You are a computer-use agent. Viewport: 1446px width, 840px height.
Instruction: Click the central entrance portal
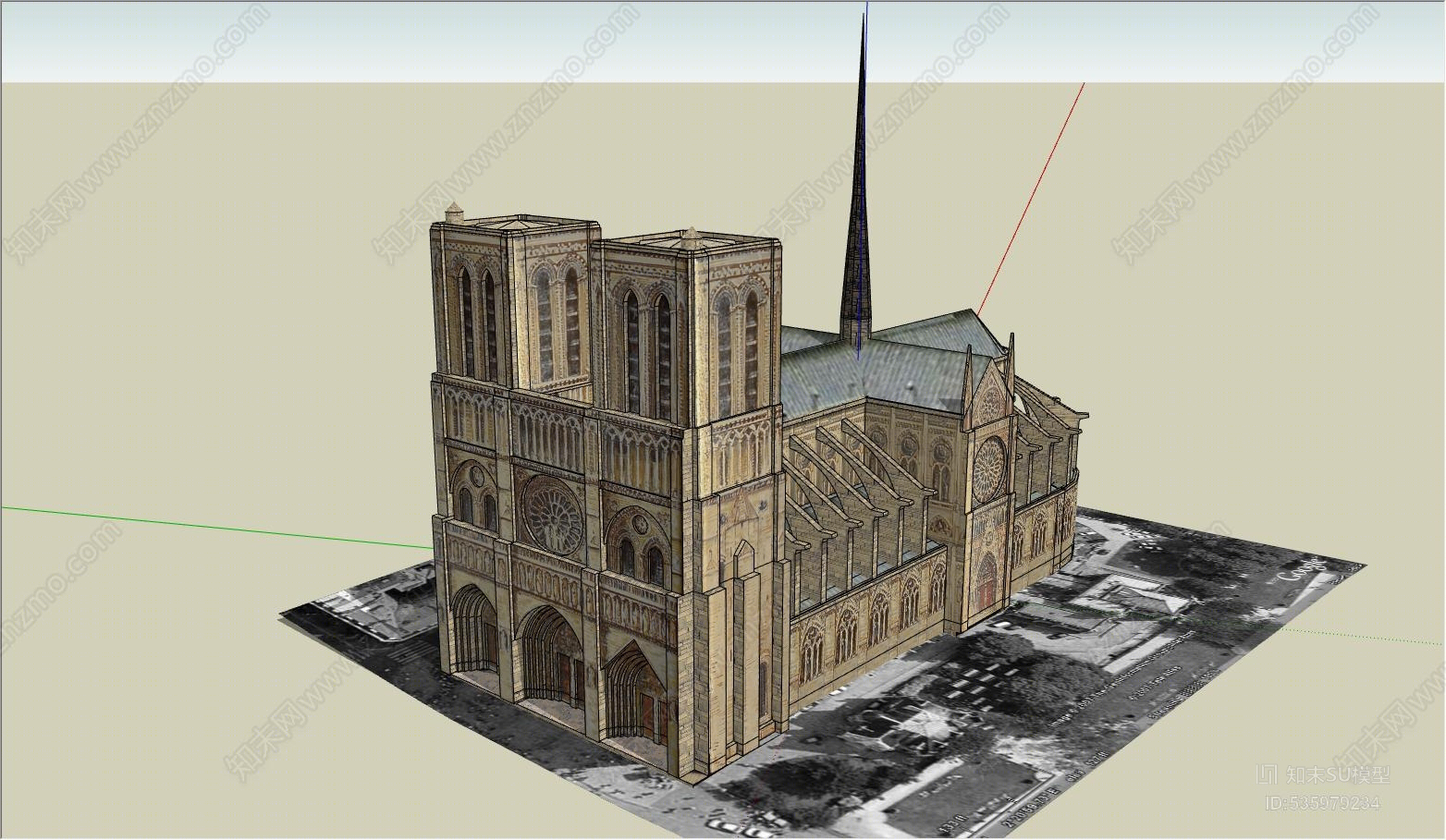pyautogui.click(x=551, y=658)
